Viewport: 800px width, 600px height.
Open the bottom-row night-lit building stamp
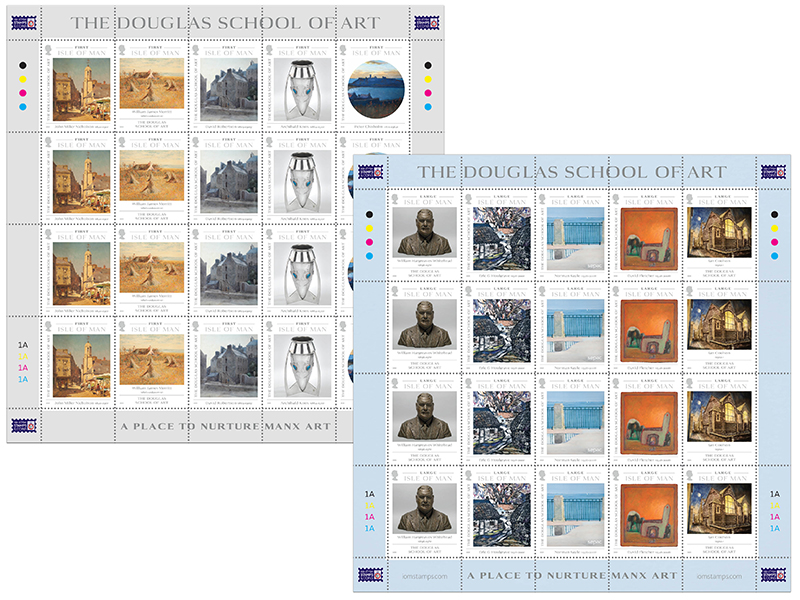tap(719, 512)
